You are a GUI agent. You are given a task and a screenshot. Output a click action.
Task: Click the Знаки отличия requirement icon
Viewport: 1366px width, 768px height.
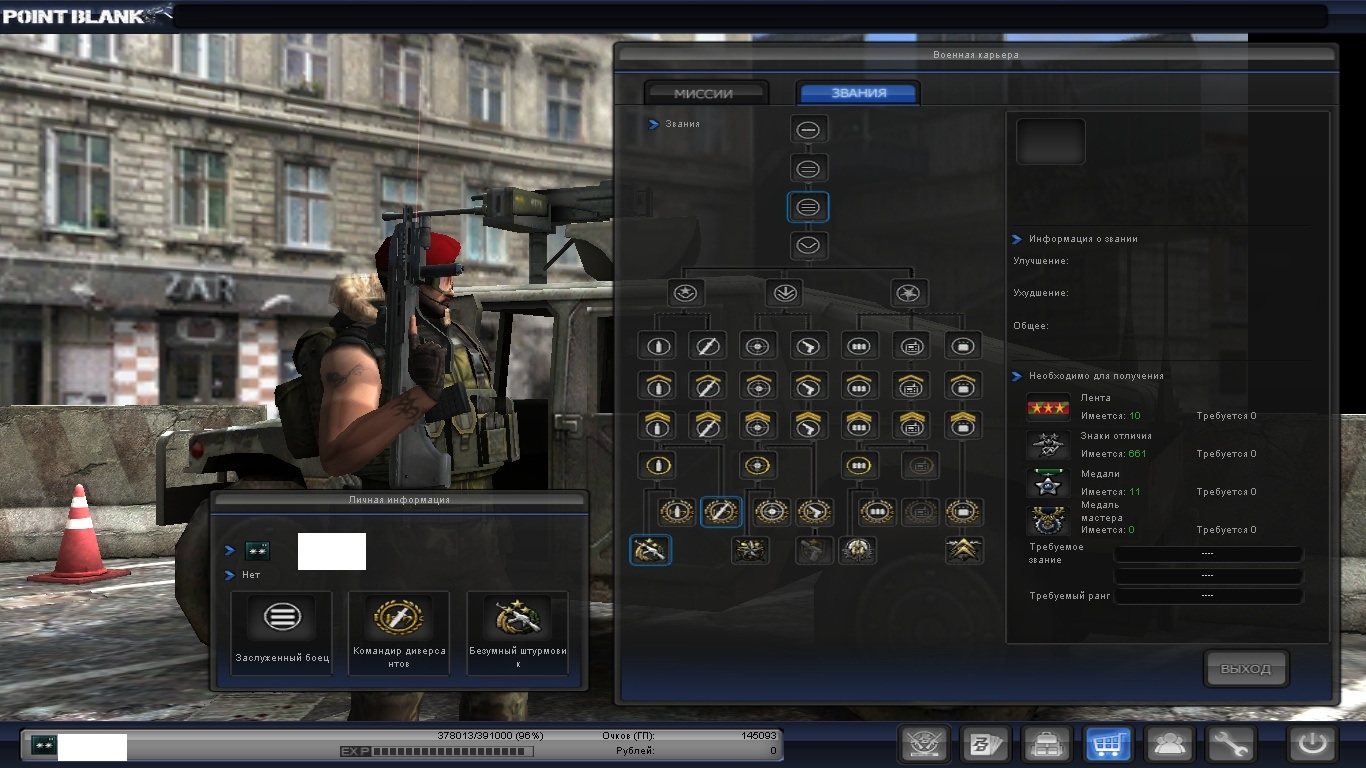1048,445
